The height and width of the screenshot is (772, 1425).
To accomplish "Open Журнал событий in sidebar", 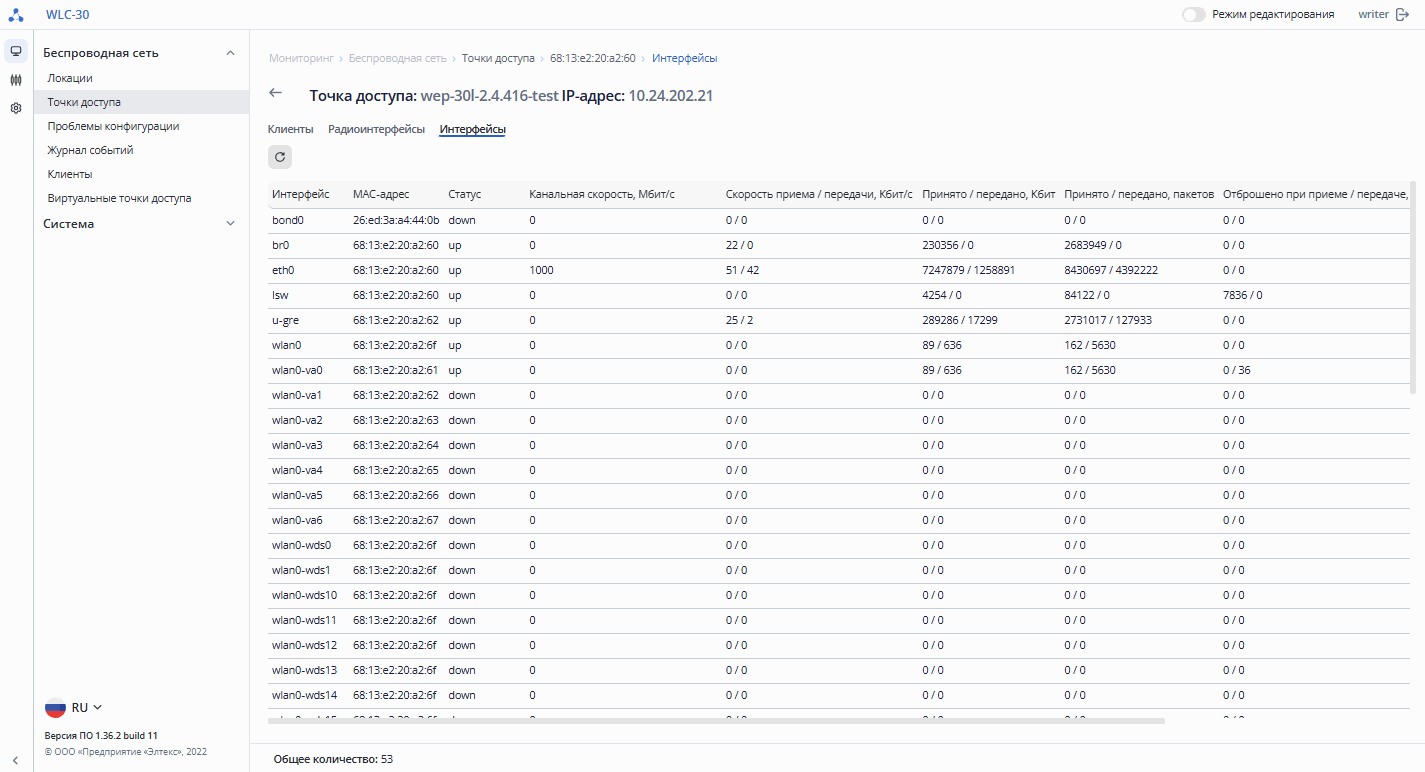I will tap(90, 150).
